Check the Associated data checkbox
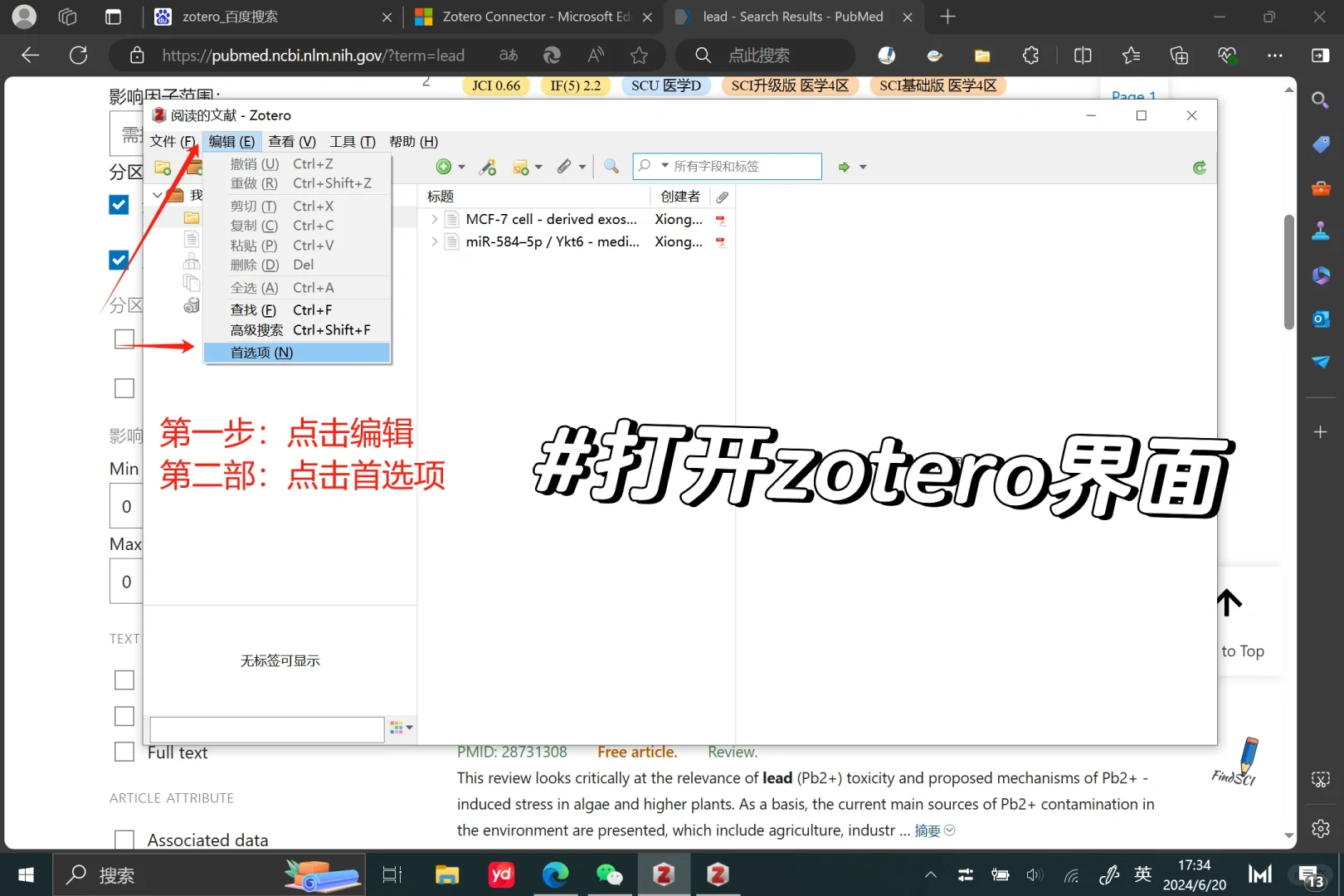Viewport: 1344px width, 896px height. point(124,839)
